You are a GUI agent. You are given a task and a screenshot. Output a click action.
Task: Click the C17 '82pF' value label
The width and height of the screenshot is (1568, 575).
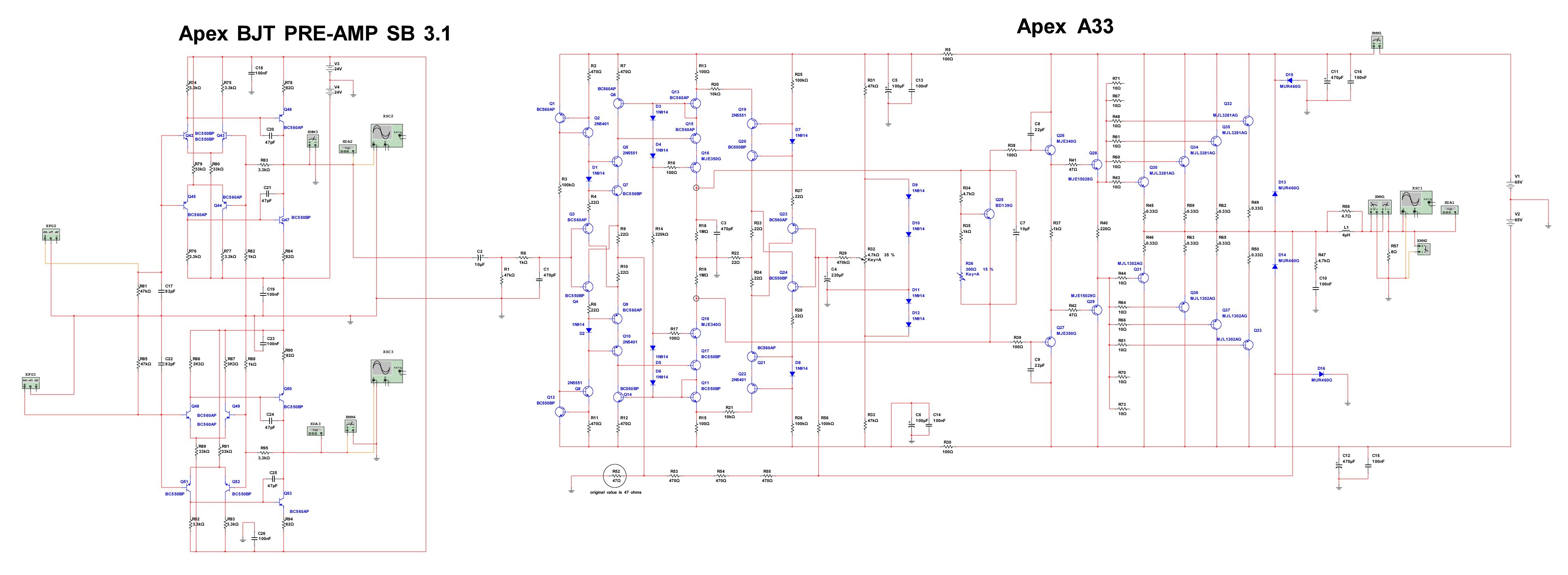point(170,291)
